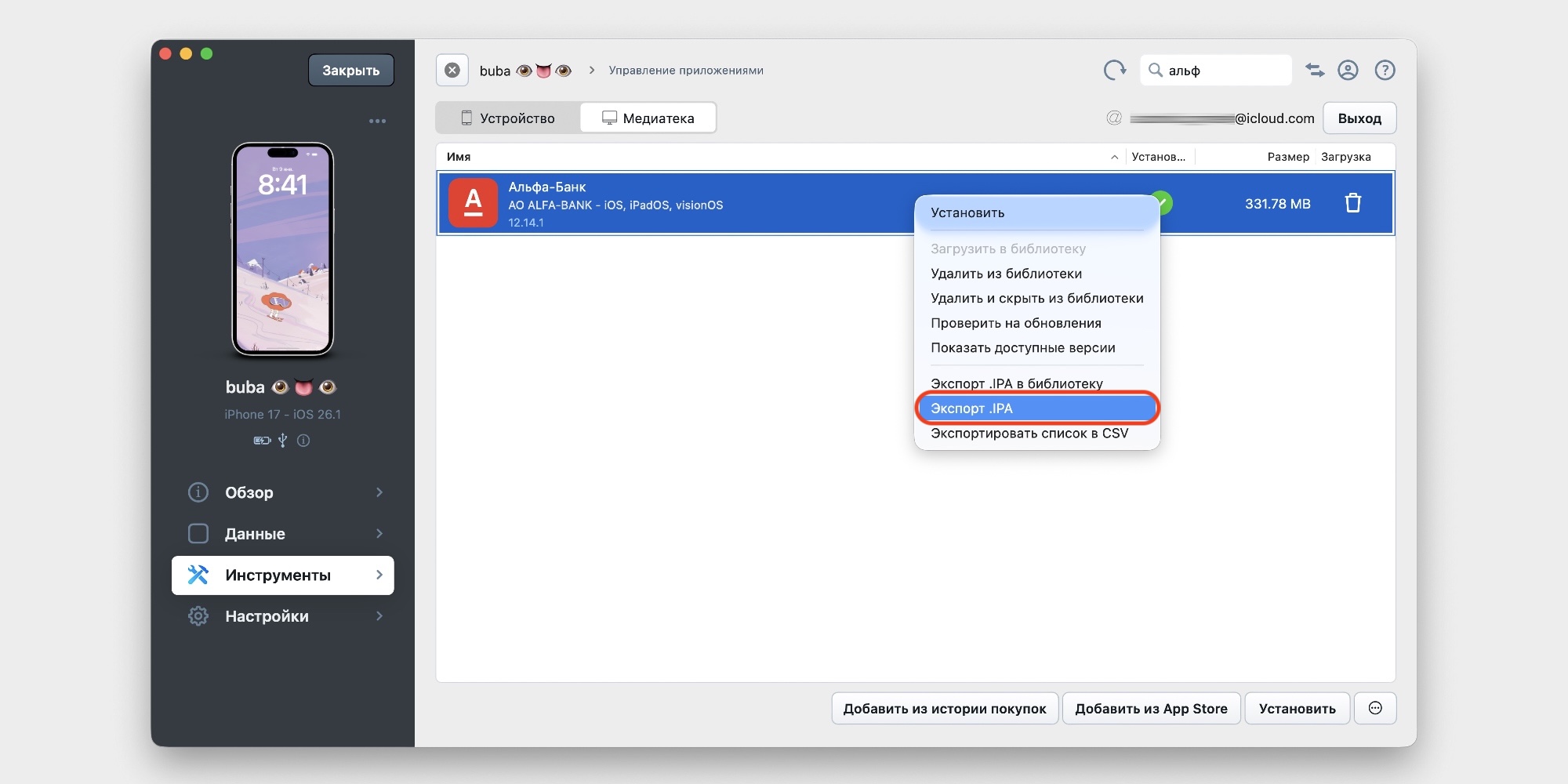This screenshot has width=1568, height=784.
Task: Open the account profile icon
Action: tap(1348, 71)
